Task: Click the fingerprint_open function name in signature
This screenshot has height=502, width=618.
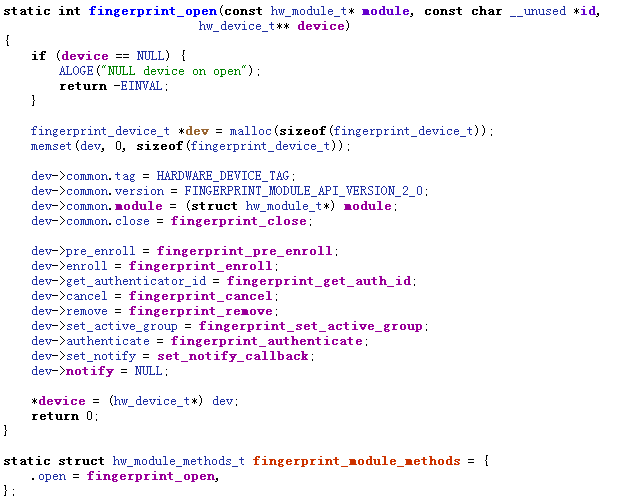Action: (x=153, y=11)
